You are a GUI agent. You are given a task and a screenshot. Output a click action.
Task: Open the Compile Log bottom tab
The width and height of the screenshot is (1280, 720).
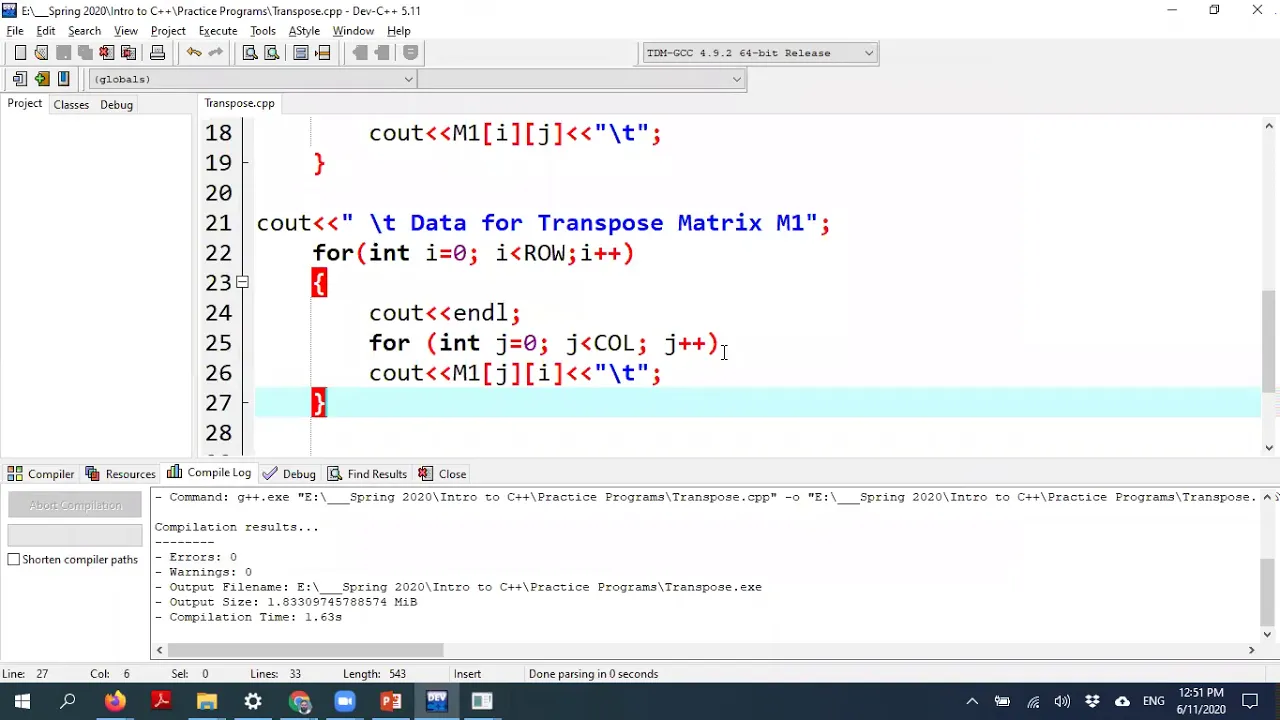coord(209,473)
